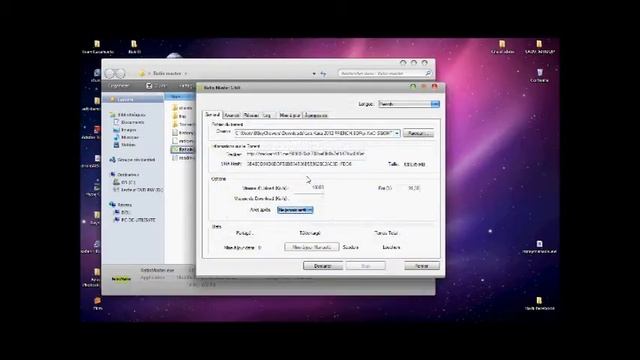Click the Explorer back arrow button
The width and height of the screenshot is (640, 360).
(x=109, y=73)
